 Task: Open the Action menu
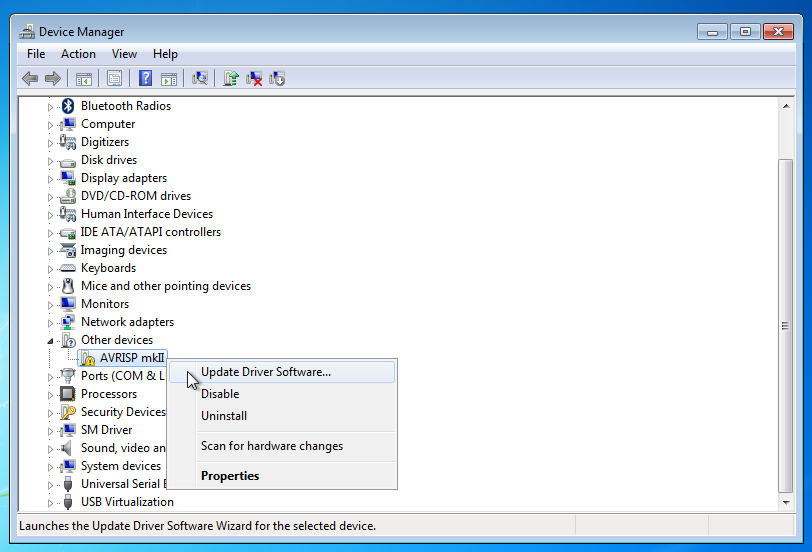point(78,54)
